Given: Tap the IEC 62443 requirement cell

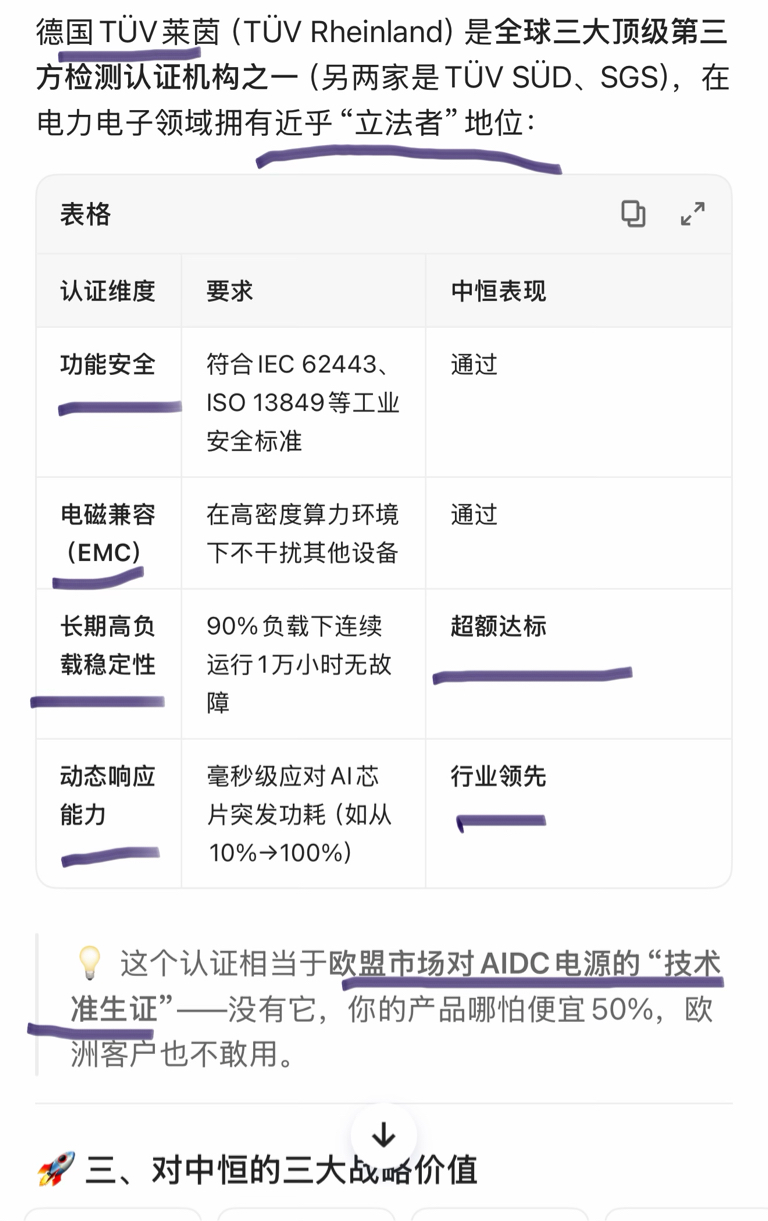Looking at the screenshot, I should pyautogui.click(x=303, y=402).
